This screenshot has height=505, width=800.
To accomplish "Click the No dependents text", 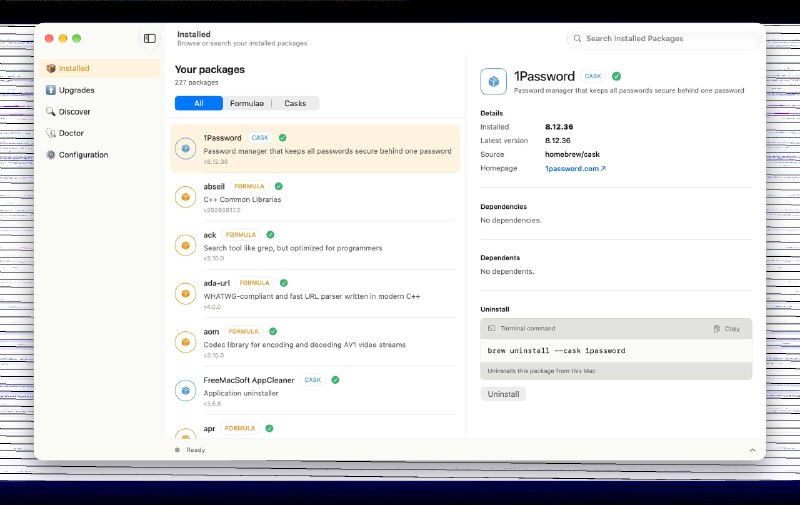I will 507,271.
